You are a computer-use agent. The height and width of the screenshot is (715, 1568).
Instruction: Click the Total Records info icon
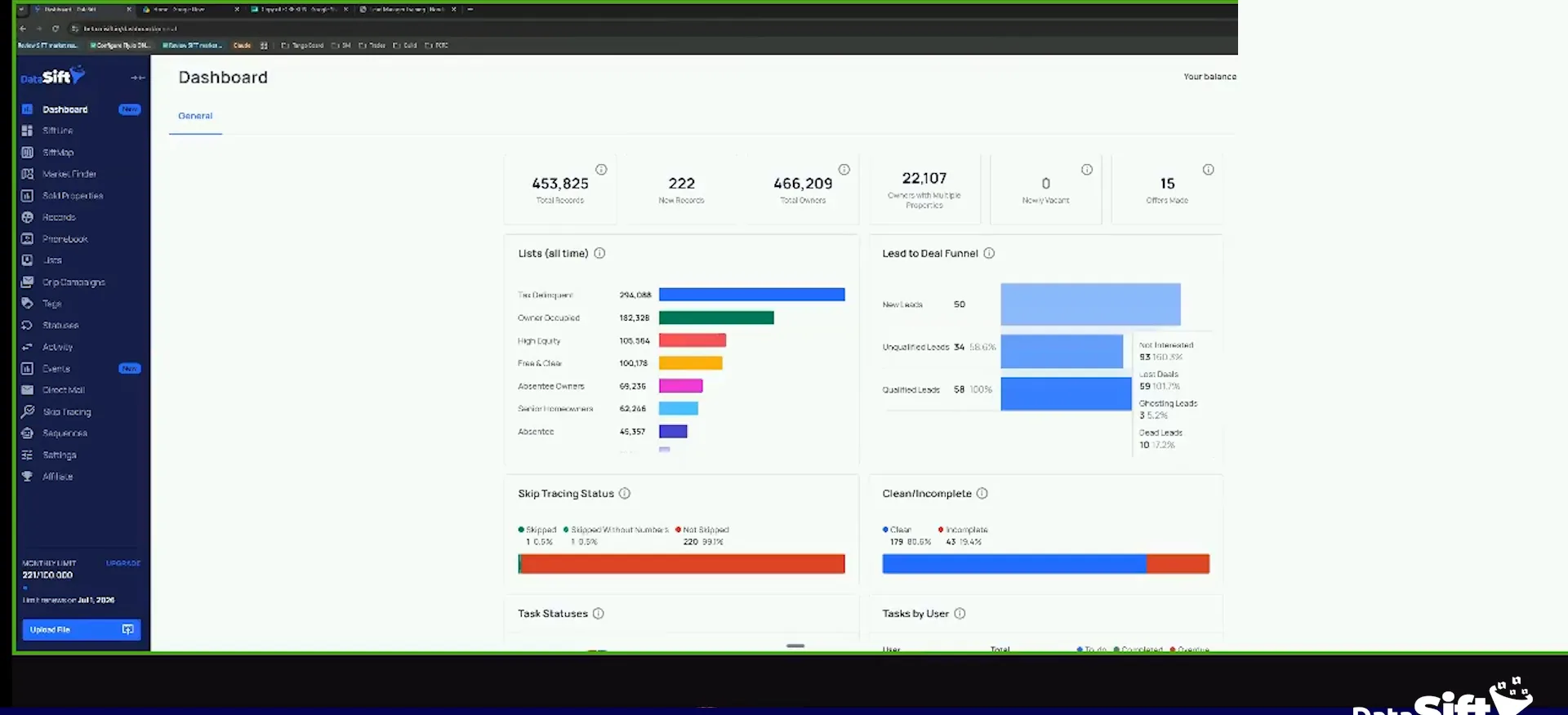(601, 170)
